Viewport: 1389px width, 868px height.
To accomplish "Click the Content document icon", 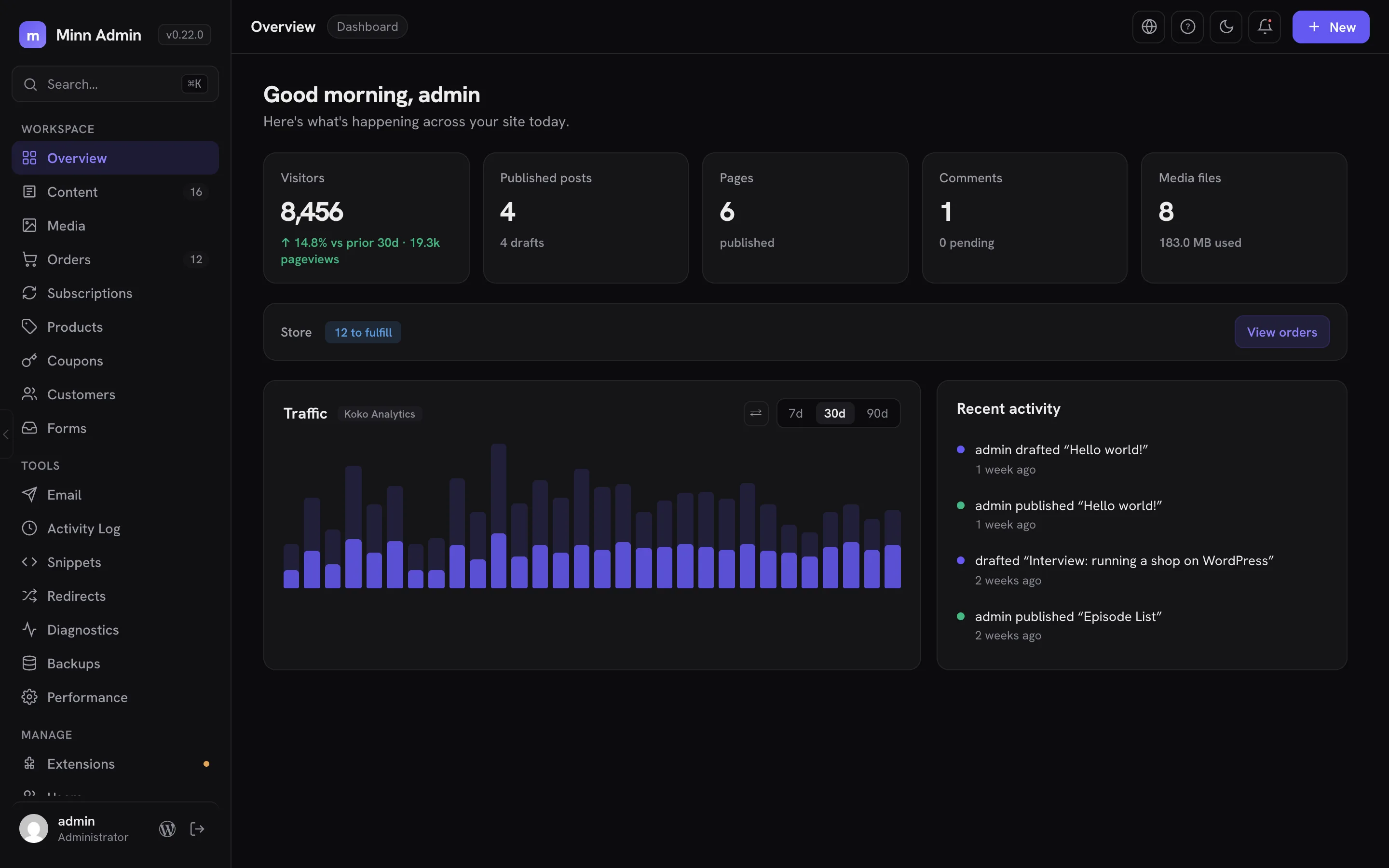I will pyautogui.click(x=29, y=192).
